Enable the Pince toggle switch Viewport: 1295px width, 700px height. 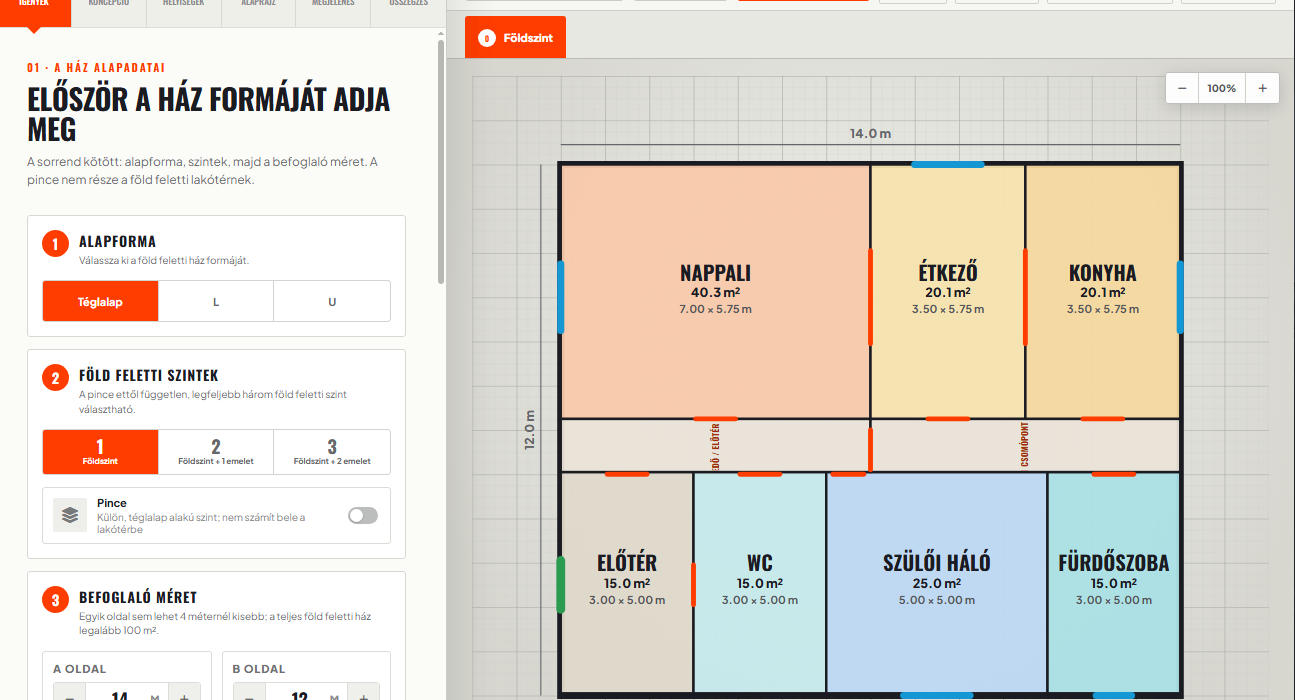[x=363, y=516]
